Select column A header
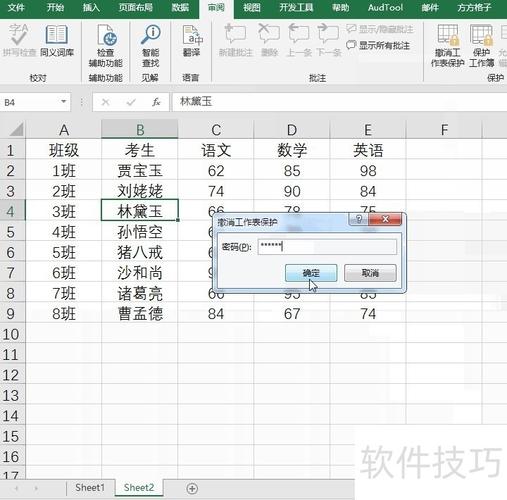The height and width of the screenshot is (500, 507). pyautogui.click(x=64, y=130)
